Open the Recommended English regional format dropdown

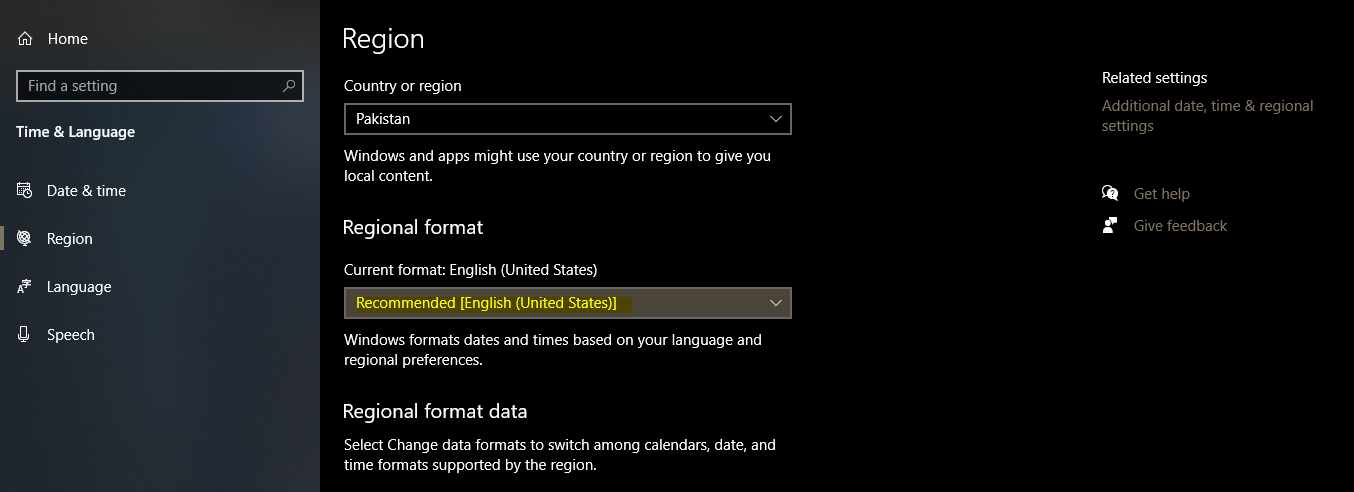pos(567,303)
